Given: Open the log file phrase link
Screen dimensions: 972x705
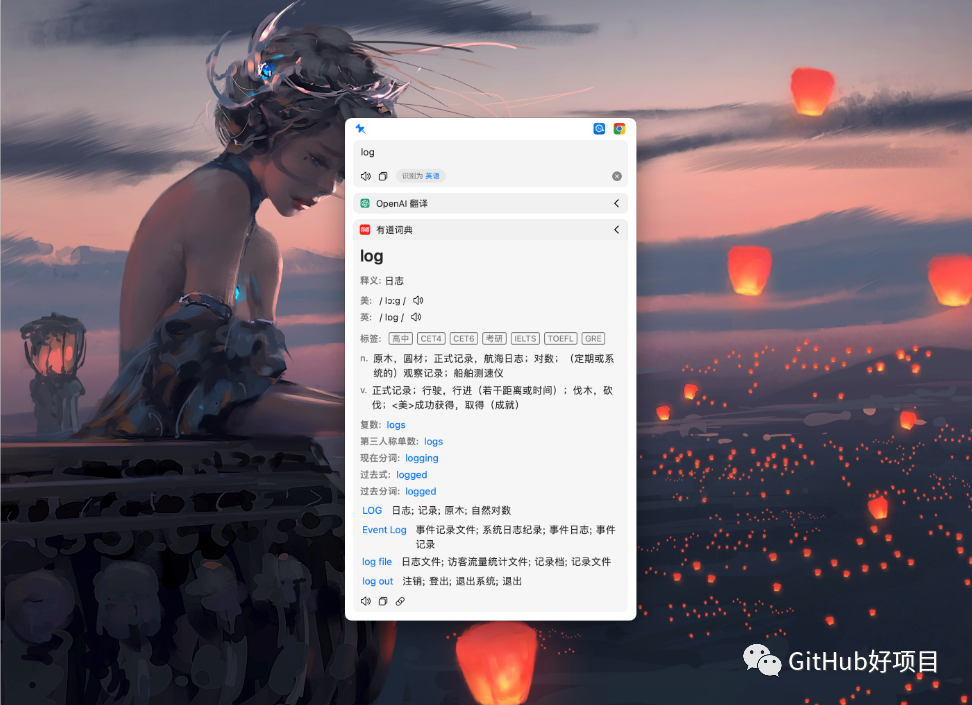Looking at the screenshot, I should [x=377, y=562].
